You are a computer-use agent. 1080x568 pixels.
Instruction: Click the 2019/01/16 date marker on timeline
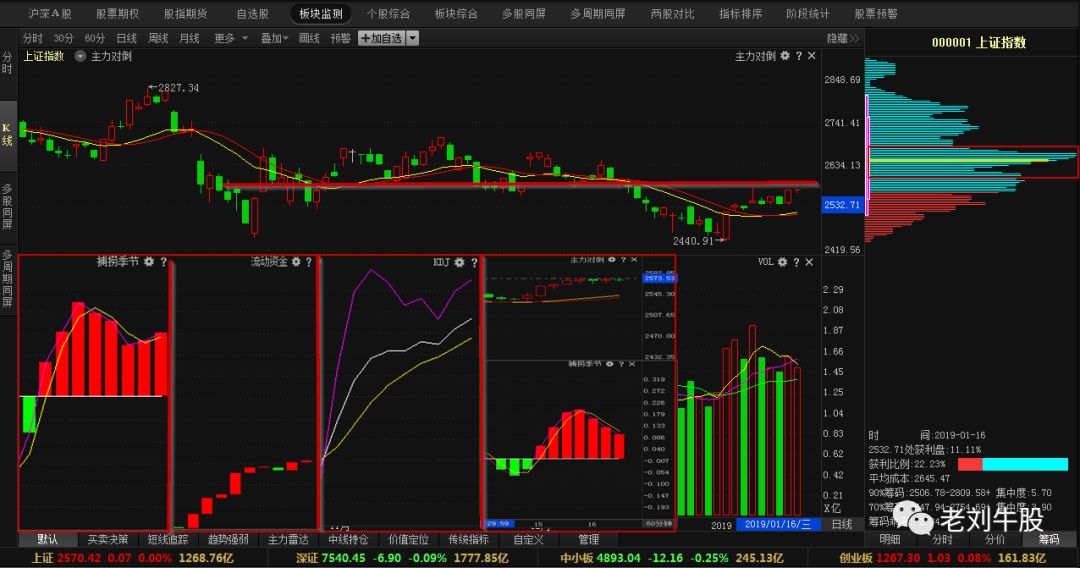(x=777, y=524)
